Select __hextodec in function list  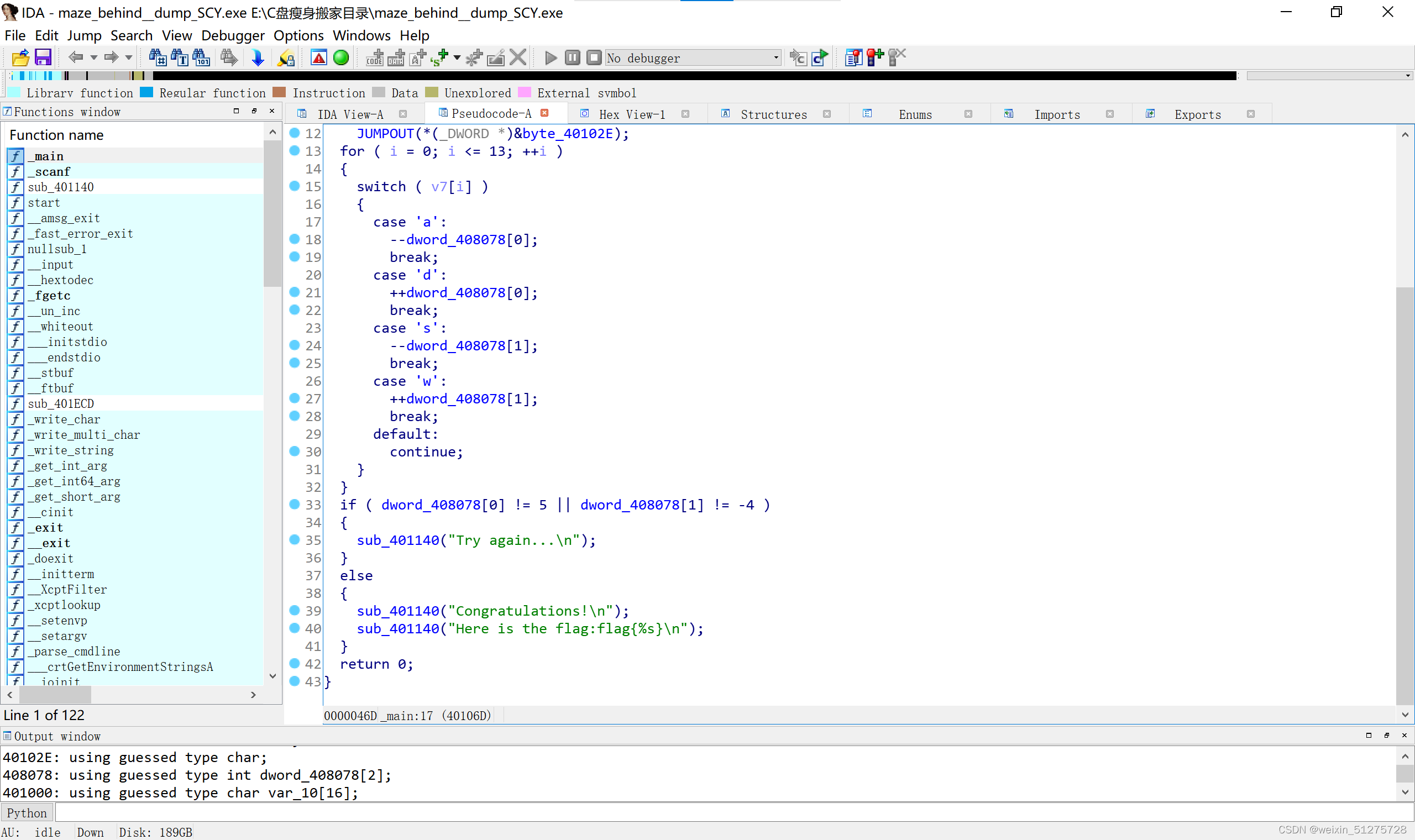135,280
